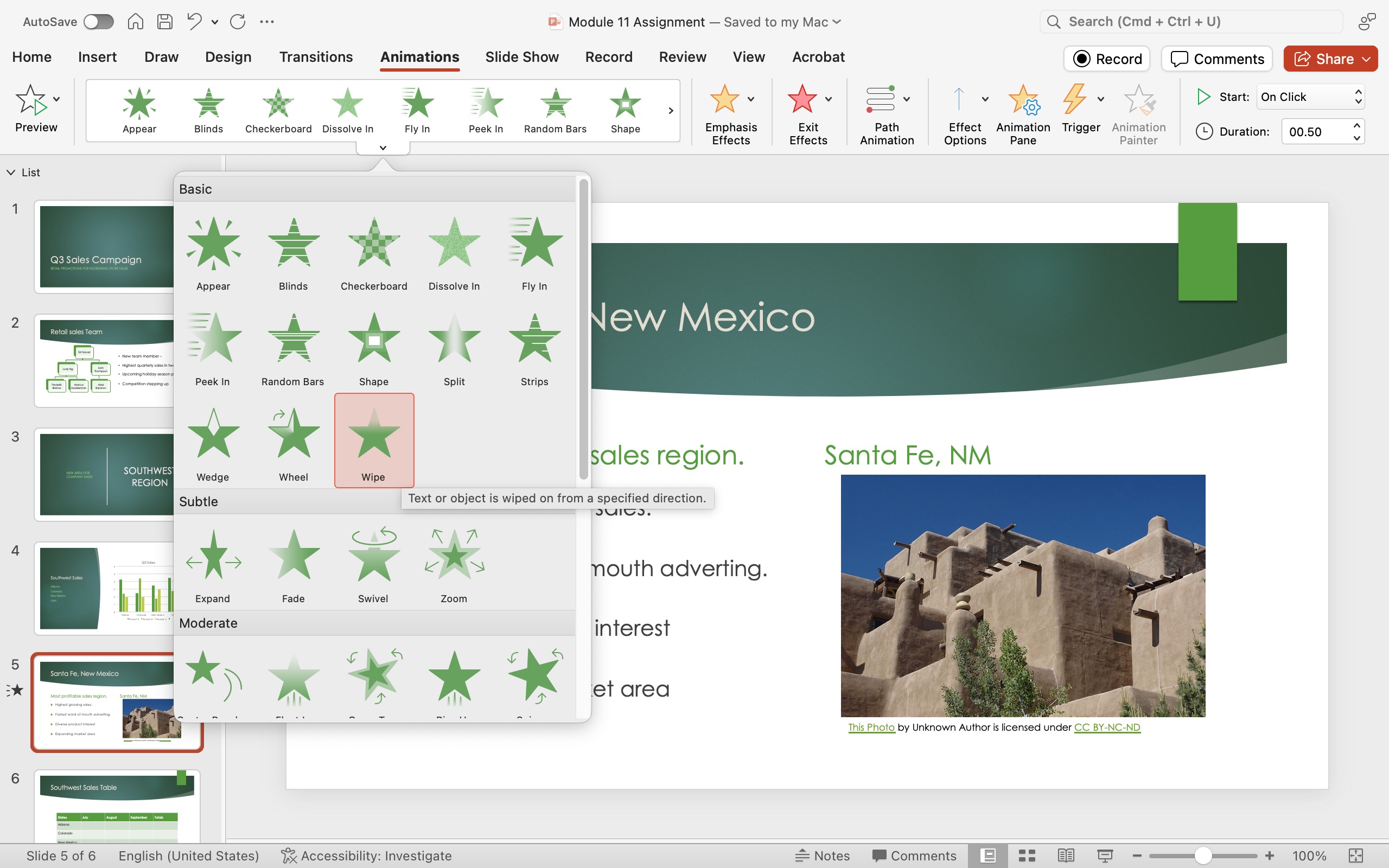The width and height of the screenshot is (1389, 868).
Task: Switch to Slide Sorter view icon
Action: (1027, 856)
